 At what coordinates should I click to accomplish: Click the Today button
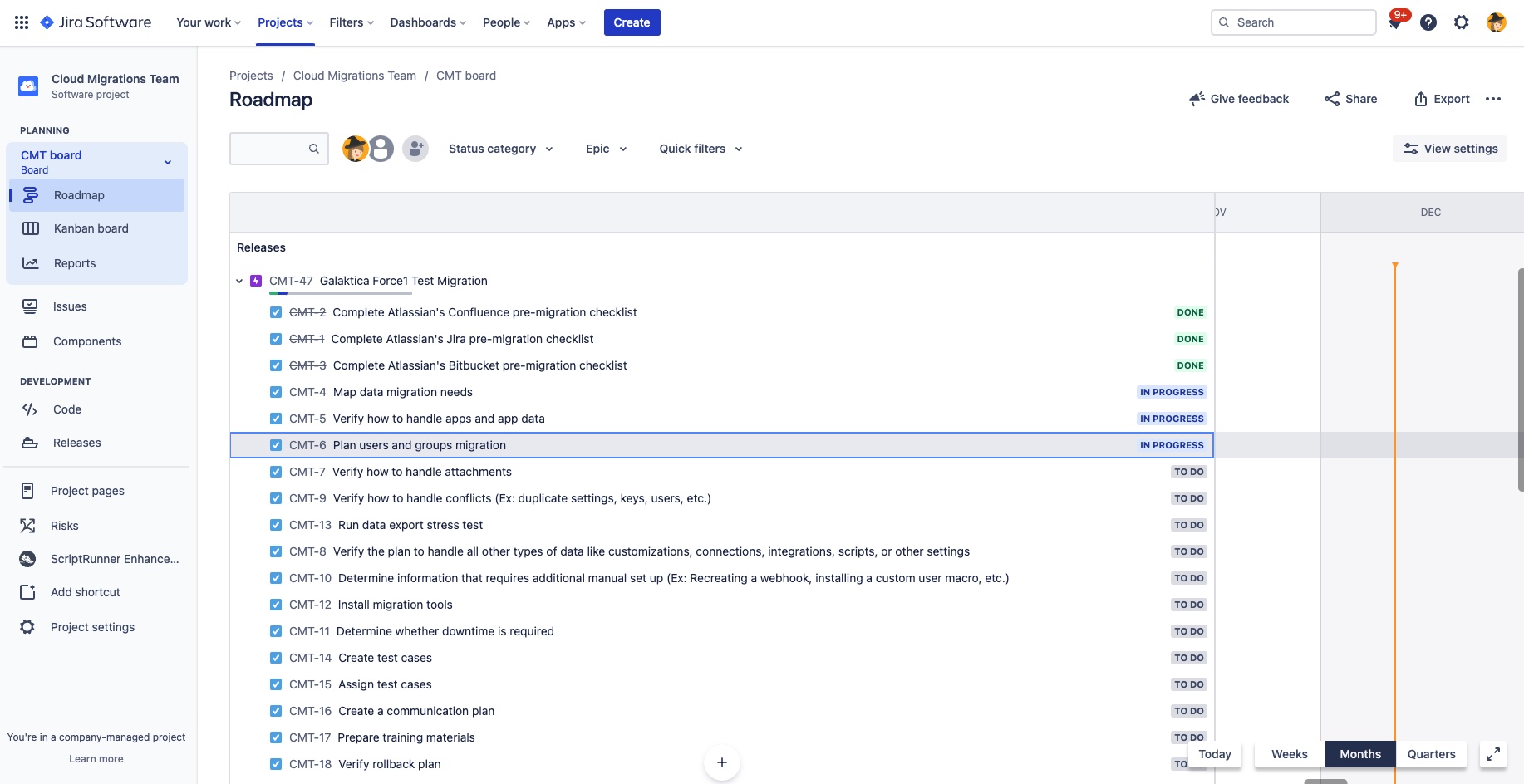[1215, 754]
